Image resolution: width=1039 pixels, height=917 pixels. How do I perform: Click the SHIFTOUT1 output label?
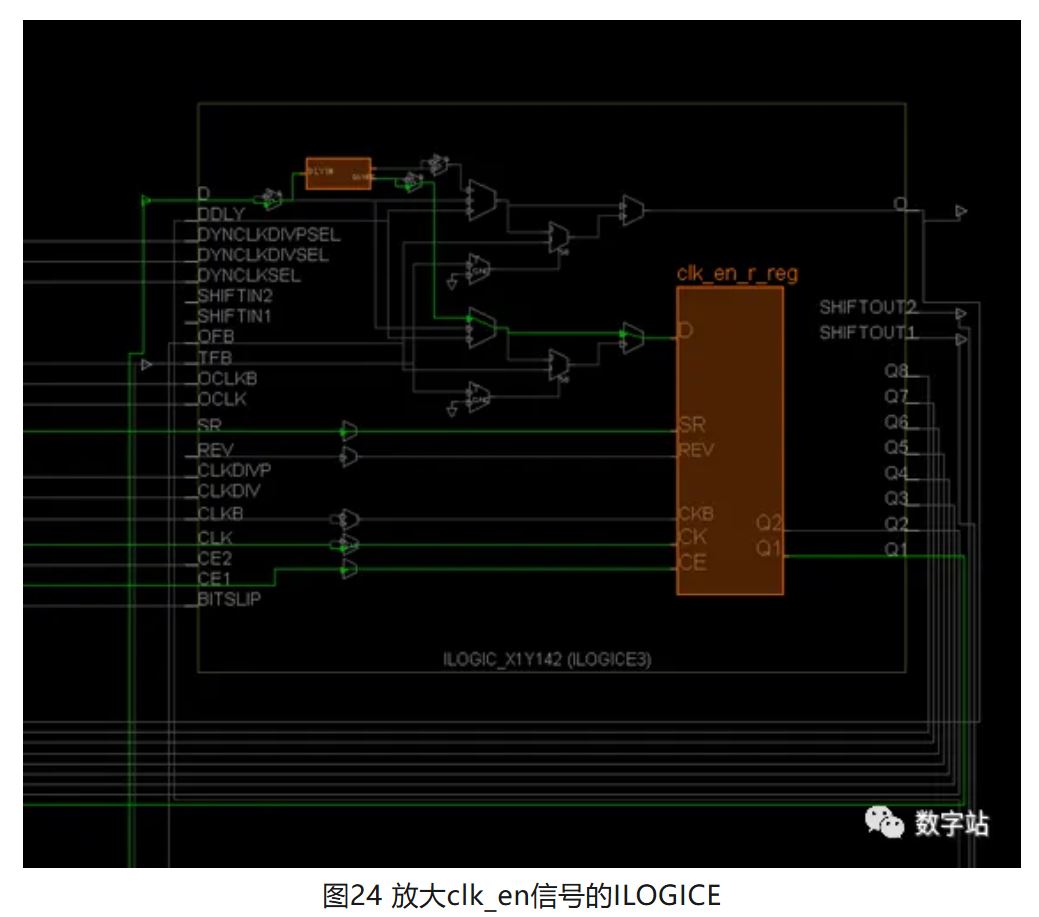pyautogui.click(x=868, y=333)
